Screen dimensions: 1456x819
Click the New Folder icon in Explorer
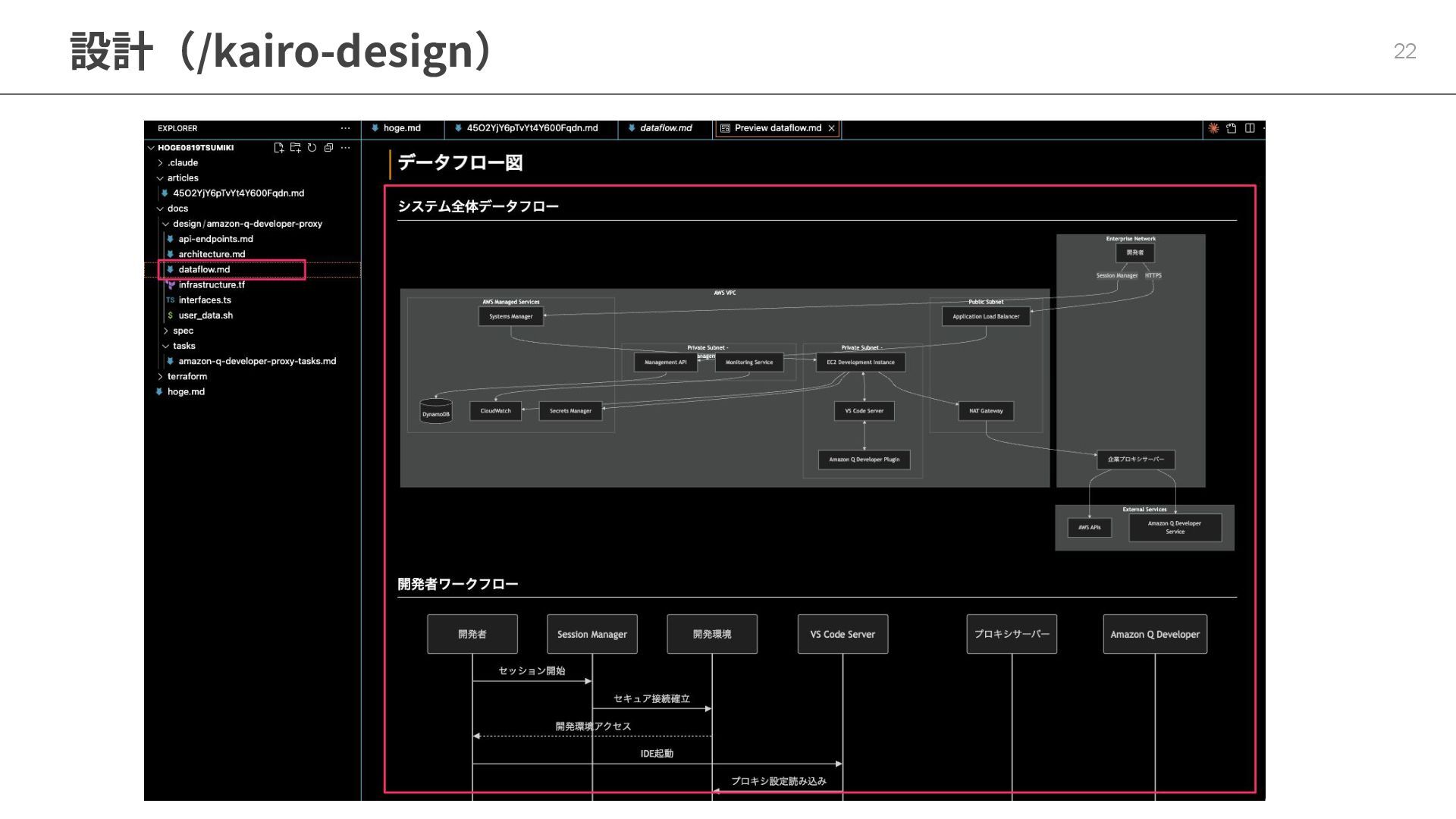point(295,148)
